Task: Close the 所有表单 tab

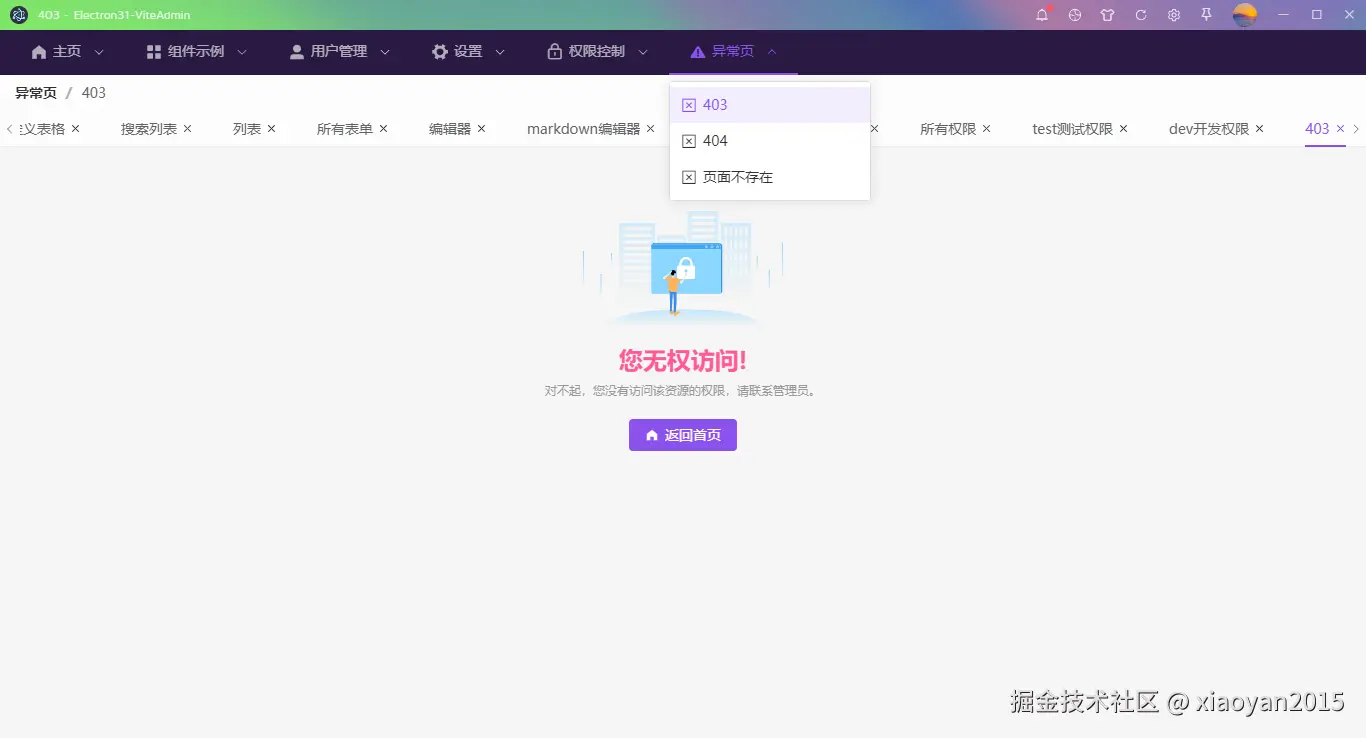Action: (x=383, y=129)
